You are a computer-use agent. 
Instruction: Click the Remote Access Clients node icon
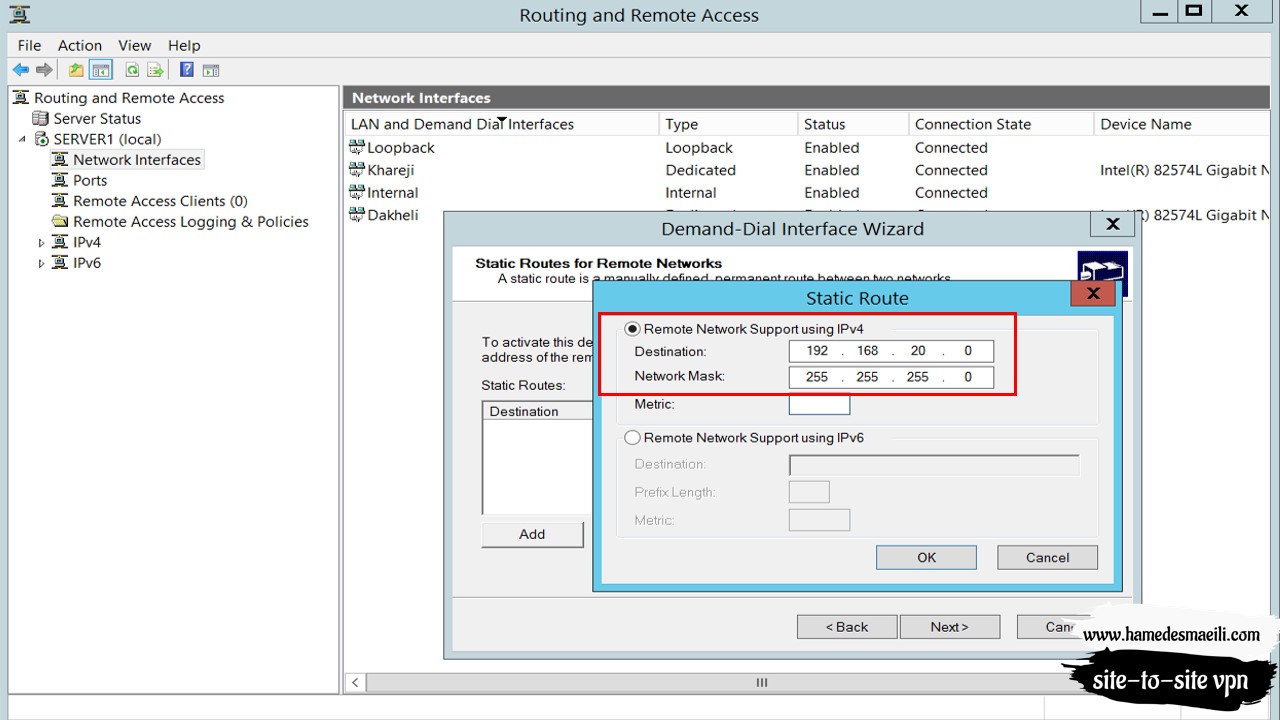(x=60, y=201)
